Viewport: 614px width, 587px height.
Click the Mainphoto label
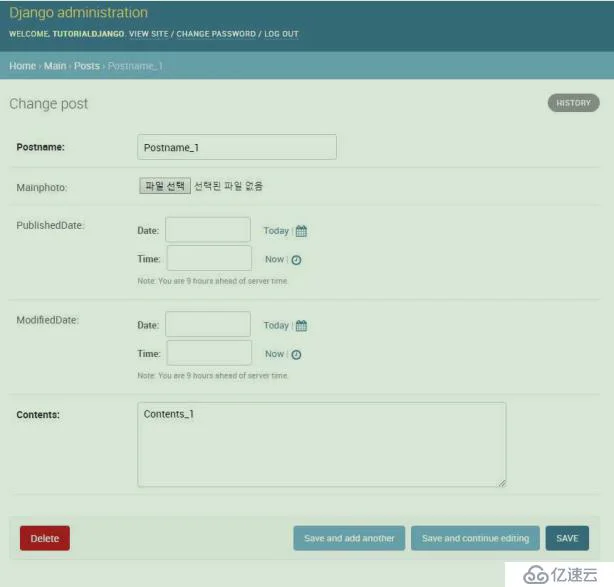pyautogui.click(x=42, y=188)
